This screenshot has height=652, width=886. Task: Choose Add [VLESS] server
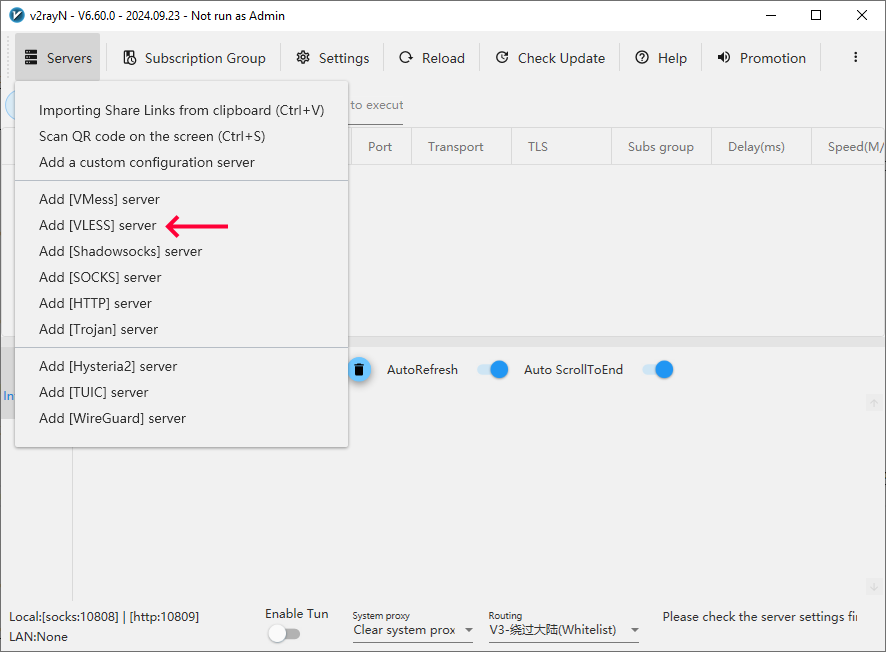[x=181, y=225]
